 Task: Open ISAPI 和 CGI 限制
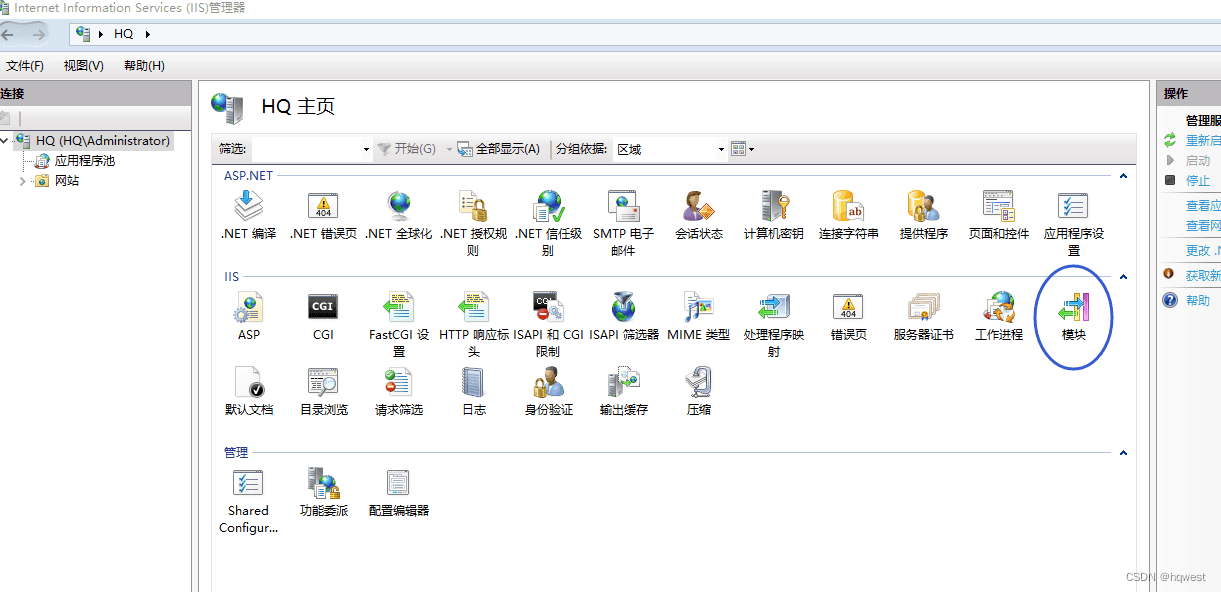point(548,324)
